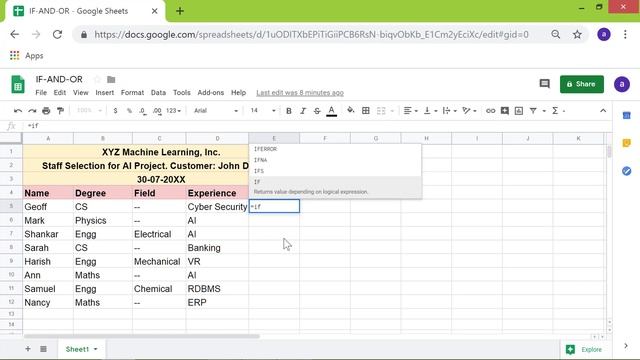Viewport: 640px width, 360px height.
Task: Add a new sheet with plus
Action: (28, 349)
